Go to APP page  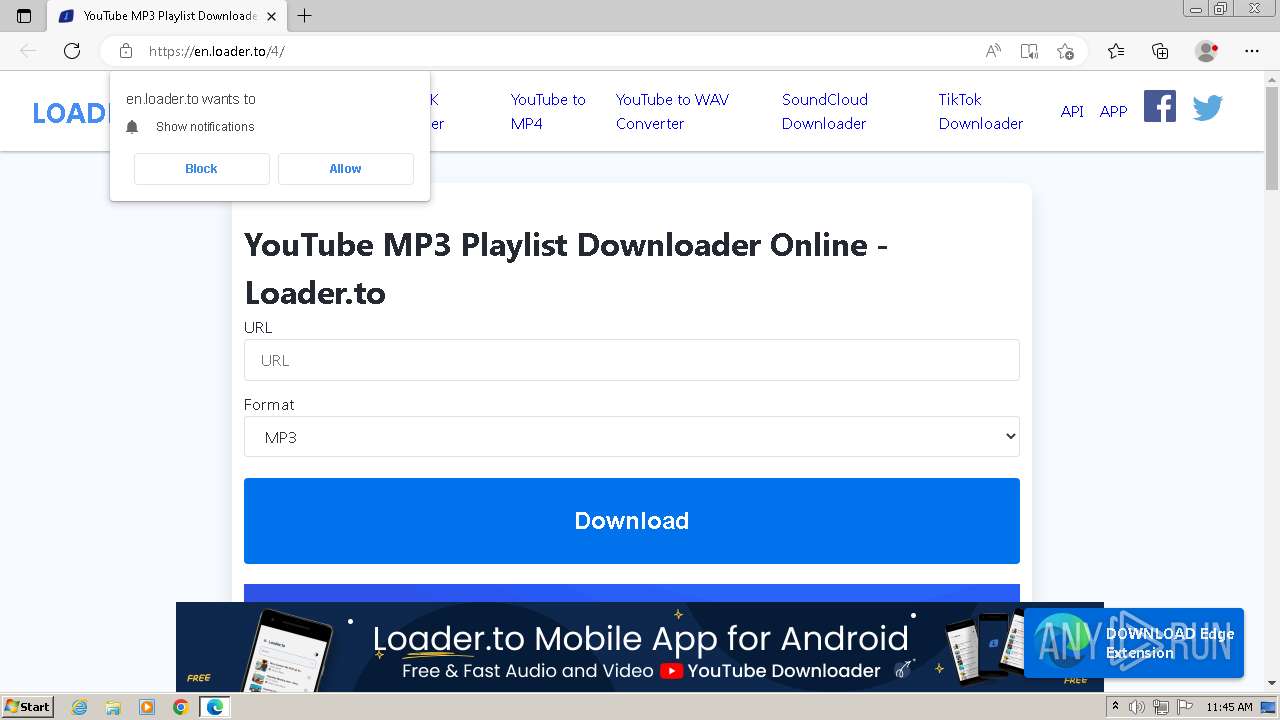[x=1113, y=112]
